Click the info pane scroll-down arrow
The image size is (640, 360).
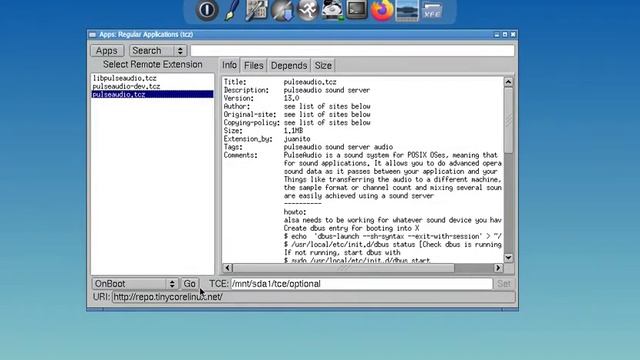(508, 258)
